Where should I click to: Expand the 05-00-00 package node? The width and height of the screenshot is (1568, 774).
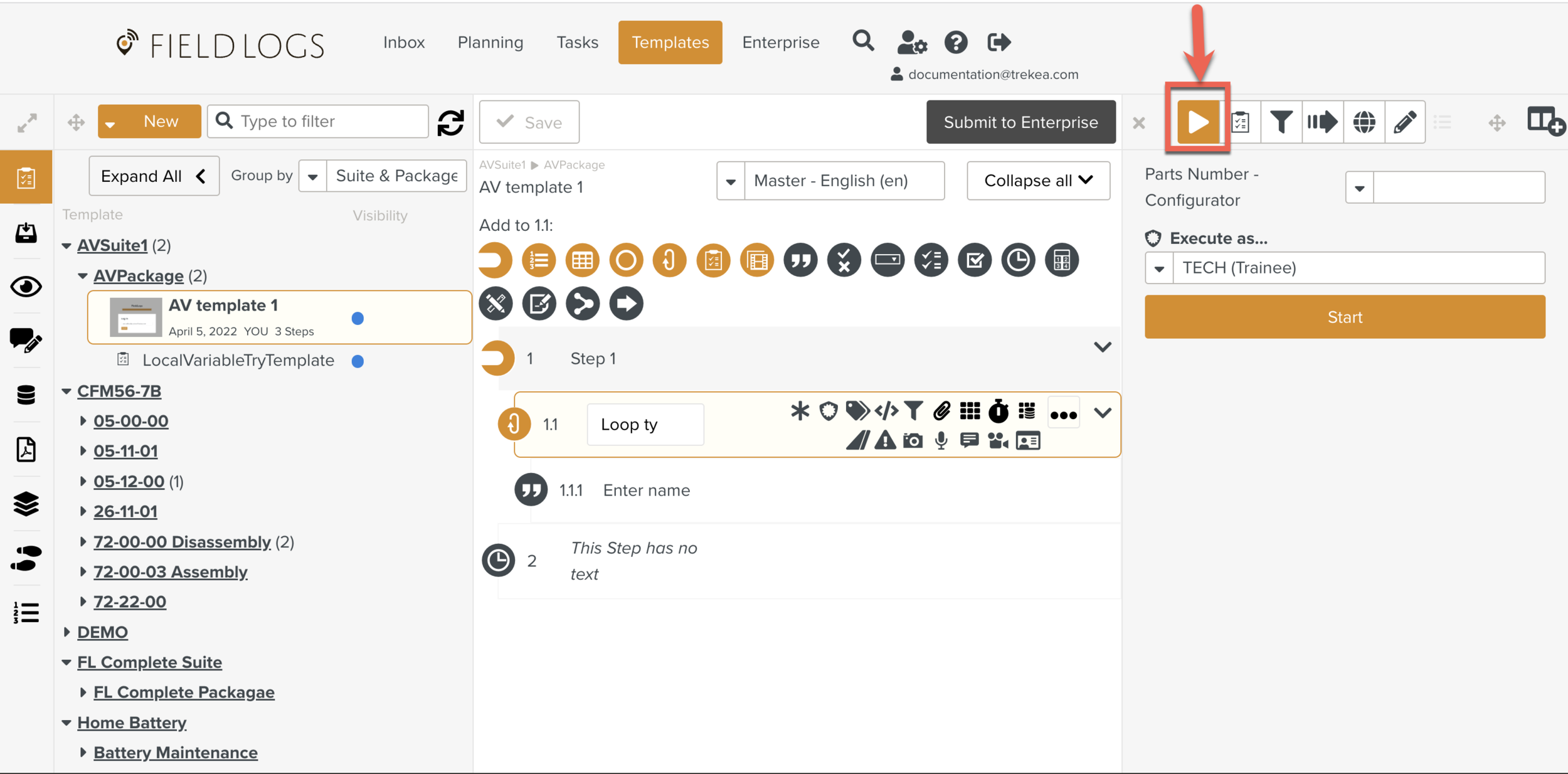point(83,420)
